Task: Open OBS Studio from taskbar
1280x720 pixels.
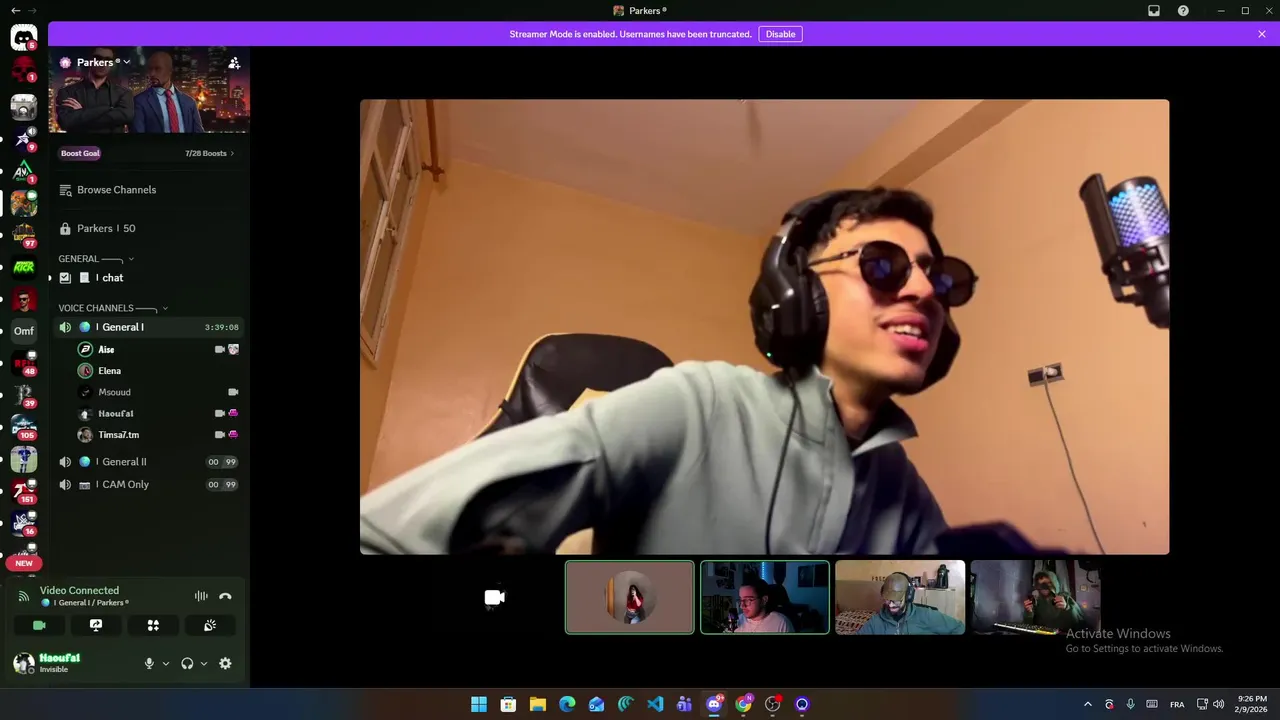Action: [x=772, y=704]
